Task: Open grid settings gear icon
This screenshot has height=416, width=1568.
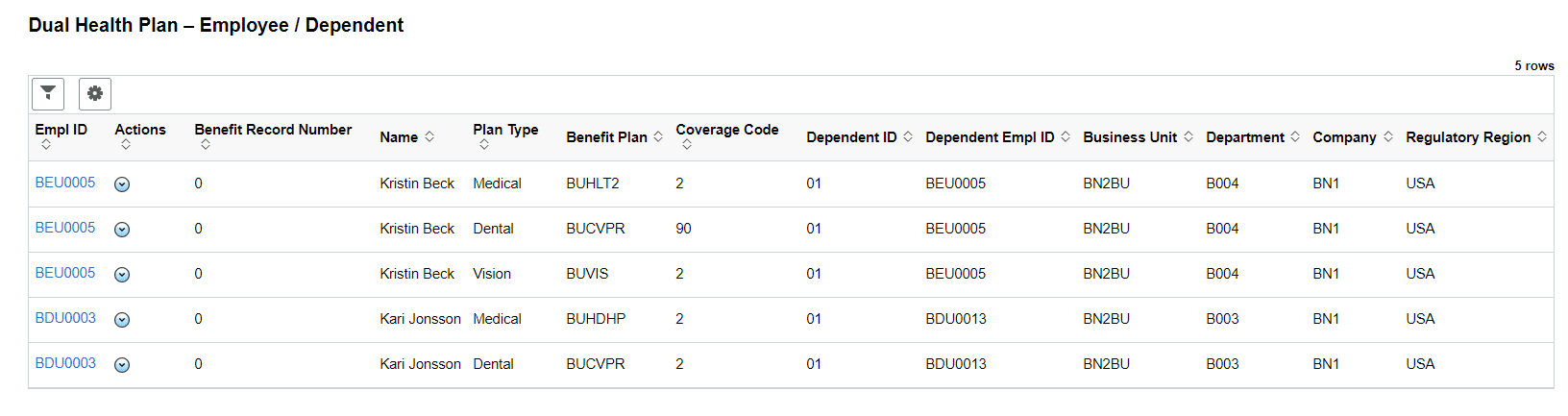Action: [x=95, y=94]
